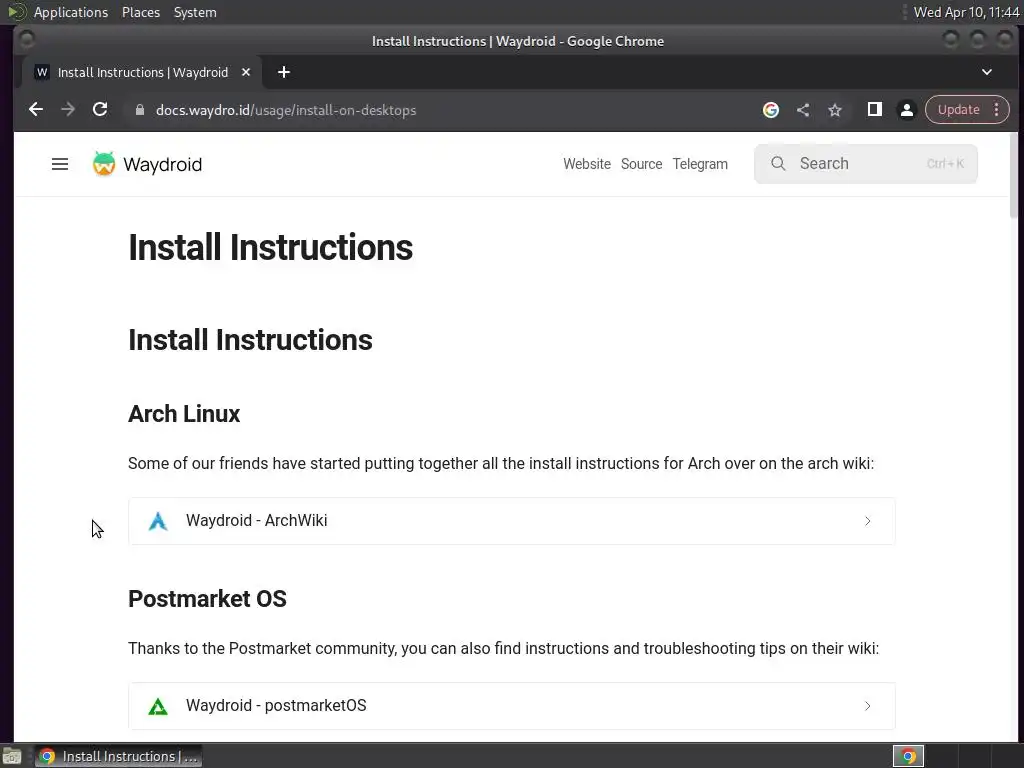Click the Update Chrome button
Viewport: 1024px width, 768px height.
click(958, 110)
